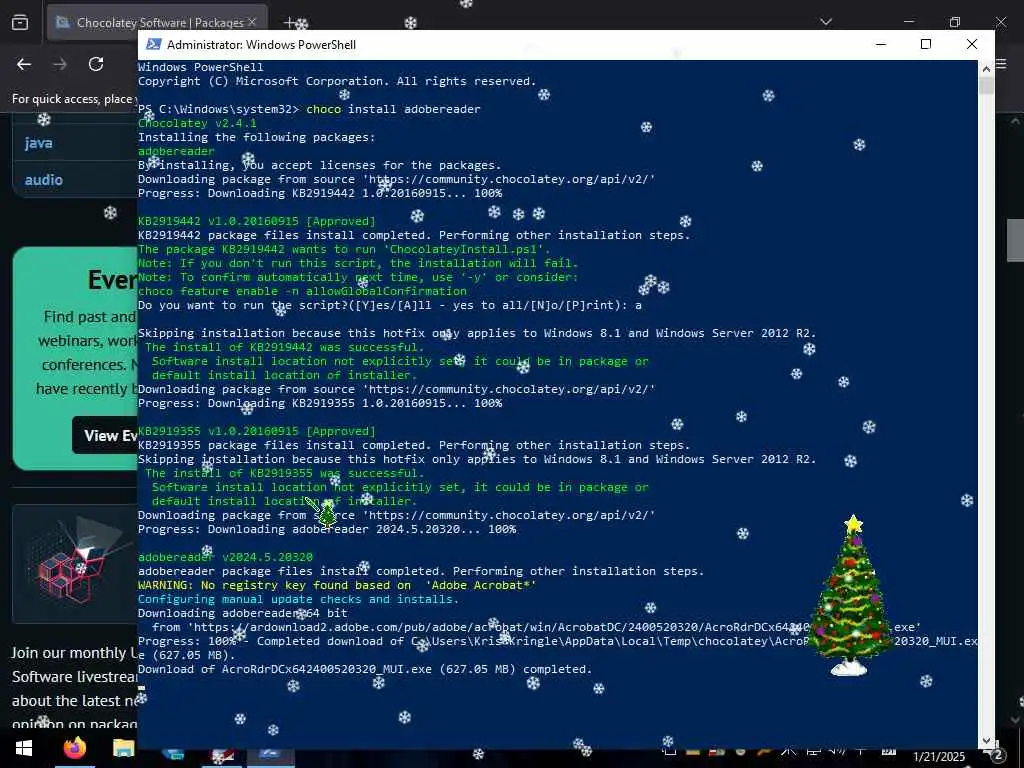Open the Windows Start menu
The height and width of the screenshot is (768, 1024).
point(24,748)
